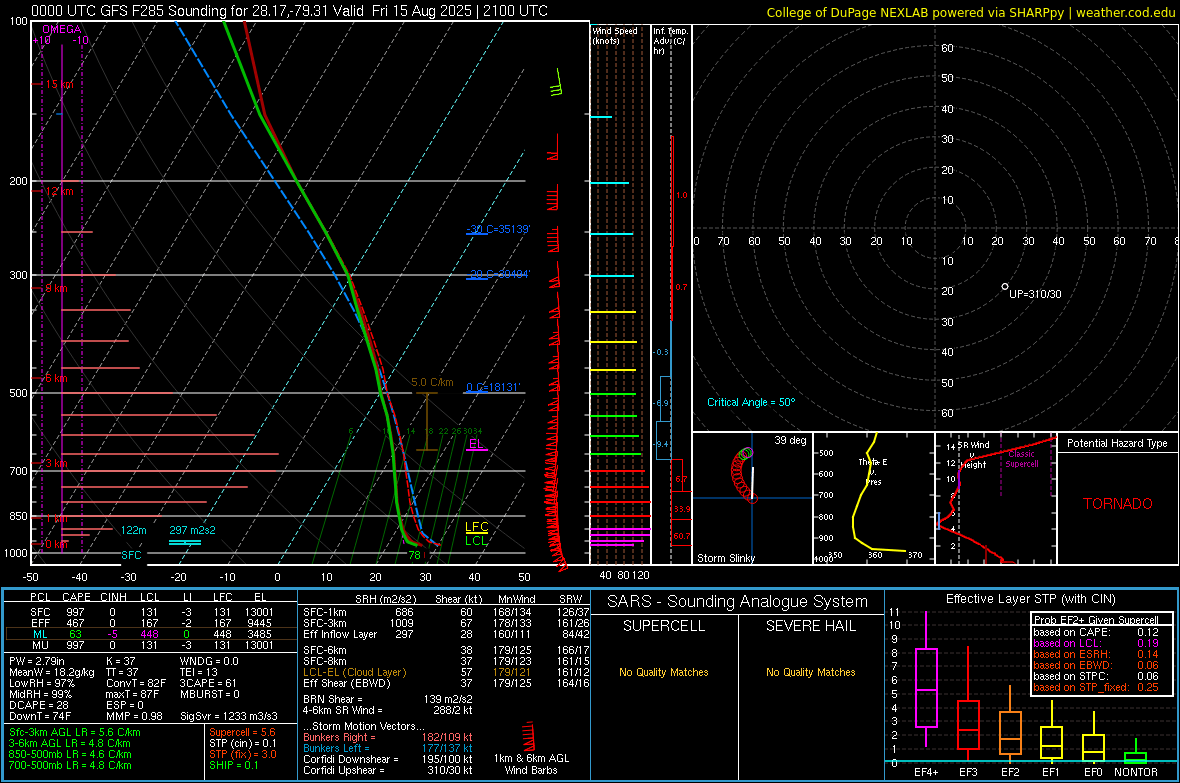Click the red Supercell = 5.6 value
This screenshot has width=1180, height=783.
click(242, 732)
